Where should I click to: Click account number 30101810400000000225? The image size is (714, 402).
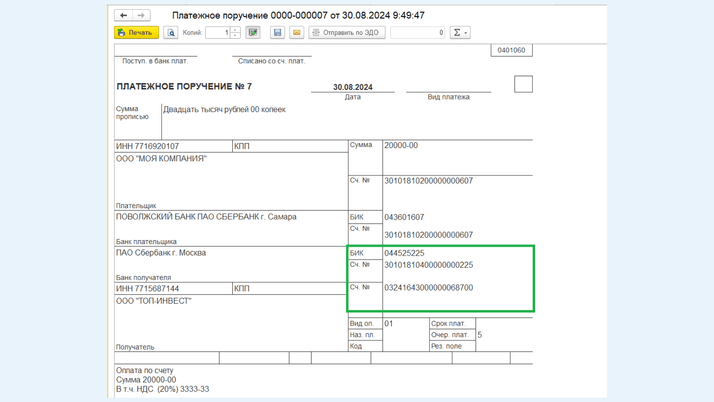pyautogui.click(x=428, y=265)
